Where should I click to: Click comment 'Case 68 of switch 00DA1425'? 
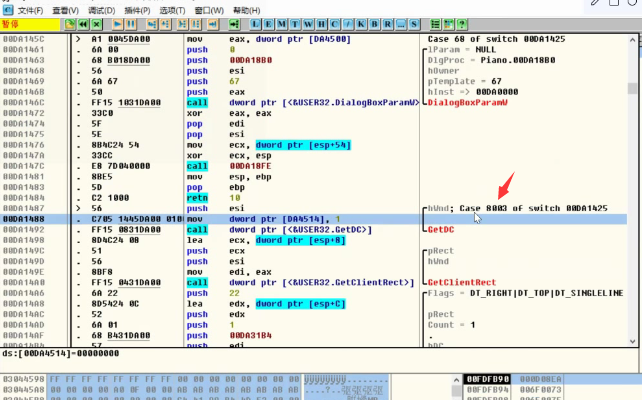496,39
